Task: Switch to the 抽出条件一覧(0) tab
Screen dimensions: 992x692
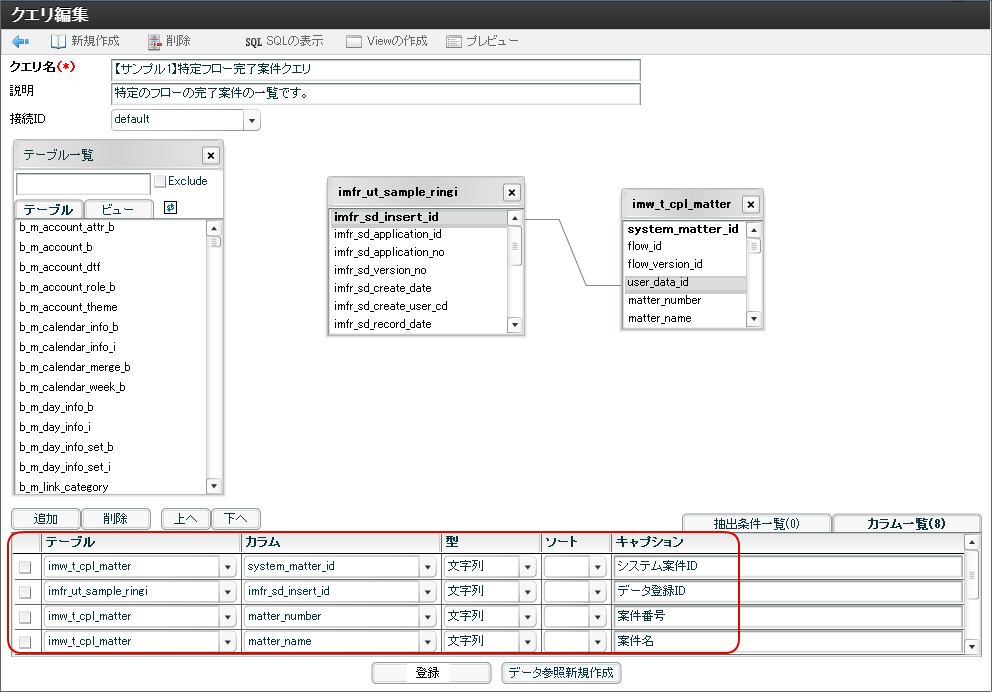Action: coord(756,523)
